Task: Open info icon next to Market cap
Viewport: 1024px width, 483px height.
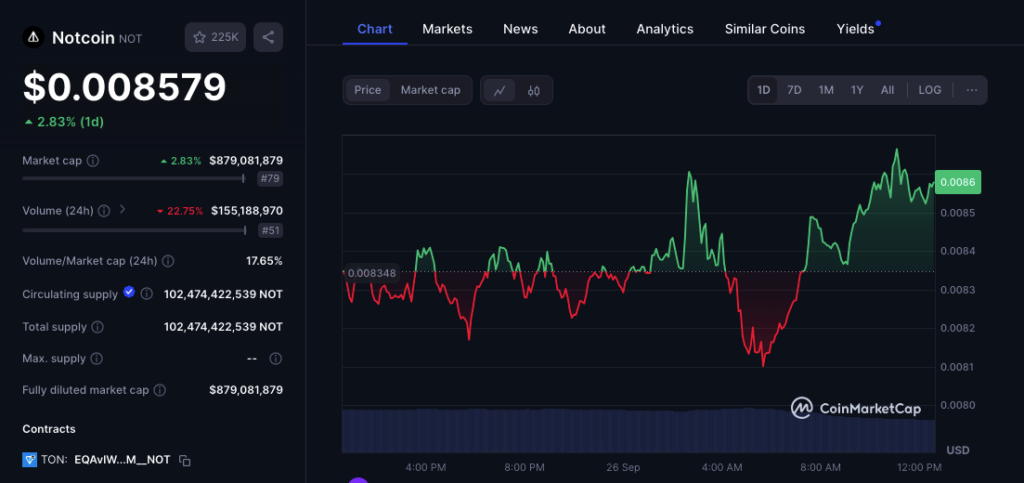Action: [x=93, y=161]
